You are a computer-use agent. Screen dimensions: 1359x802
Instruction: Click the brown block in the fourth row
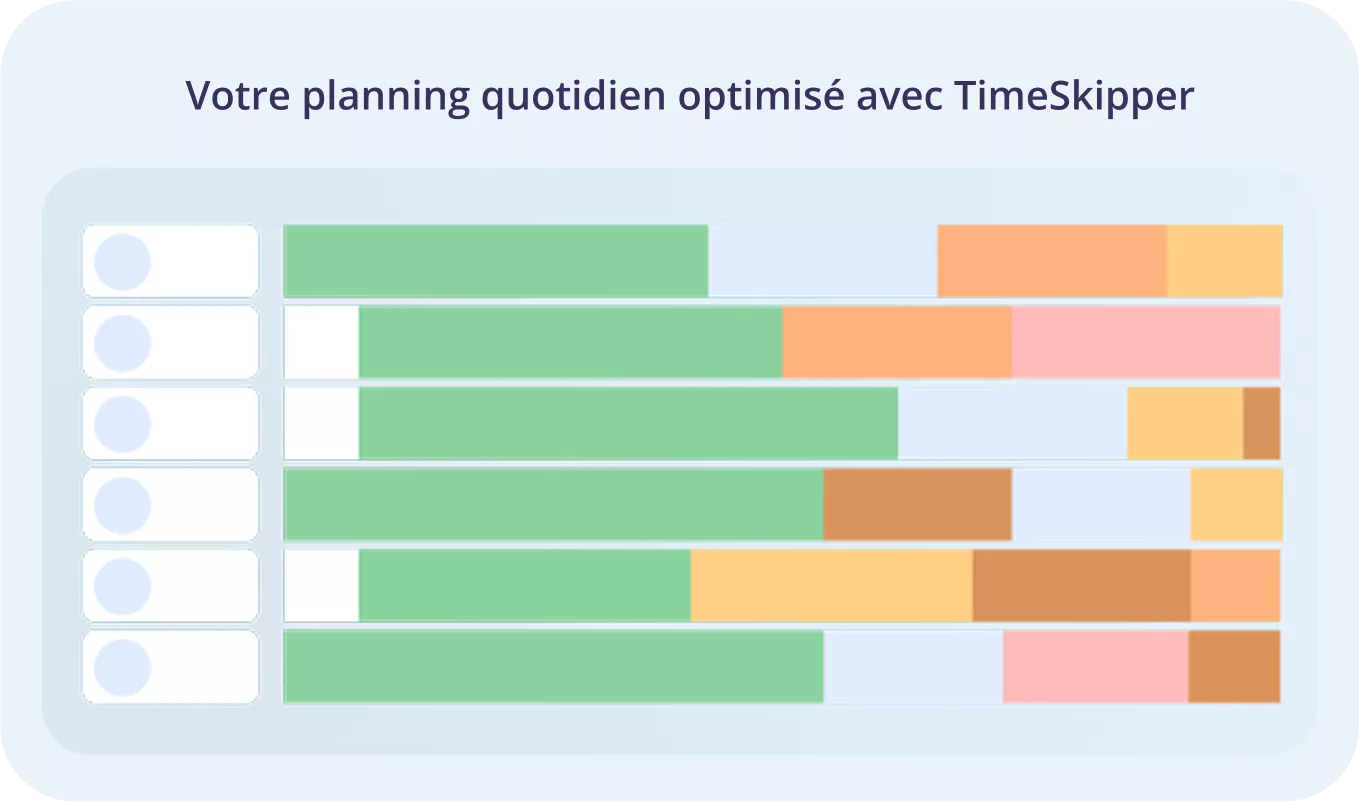point(917,504)
